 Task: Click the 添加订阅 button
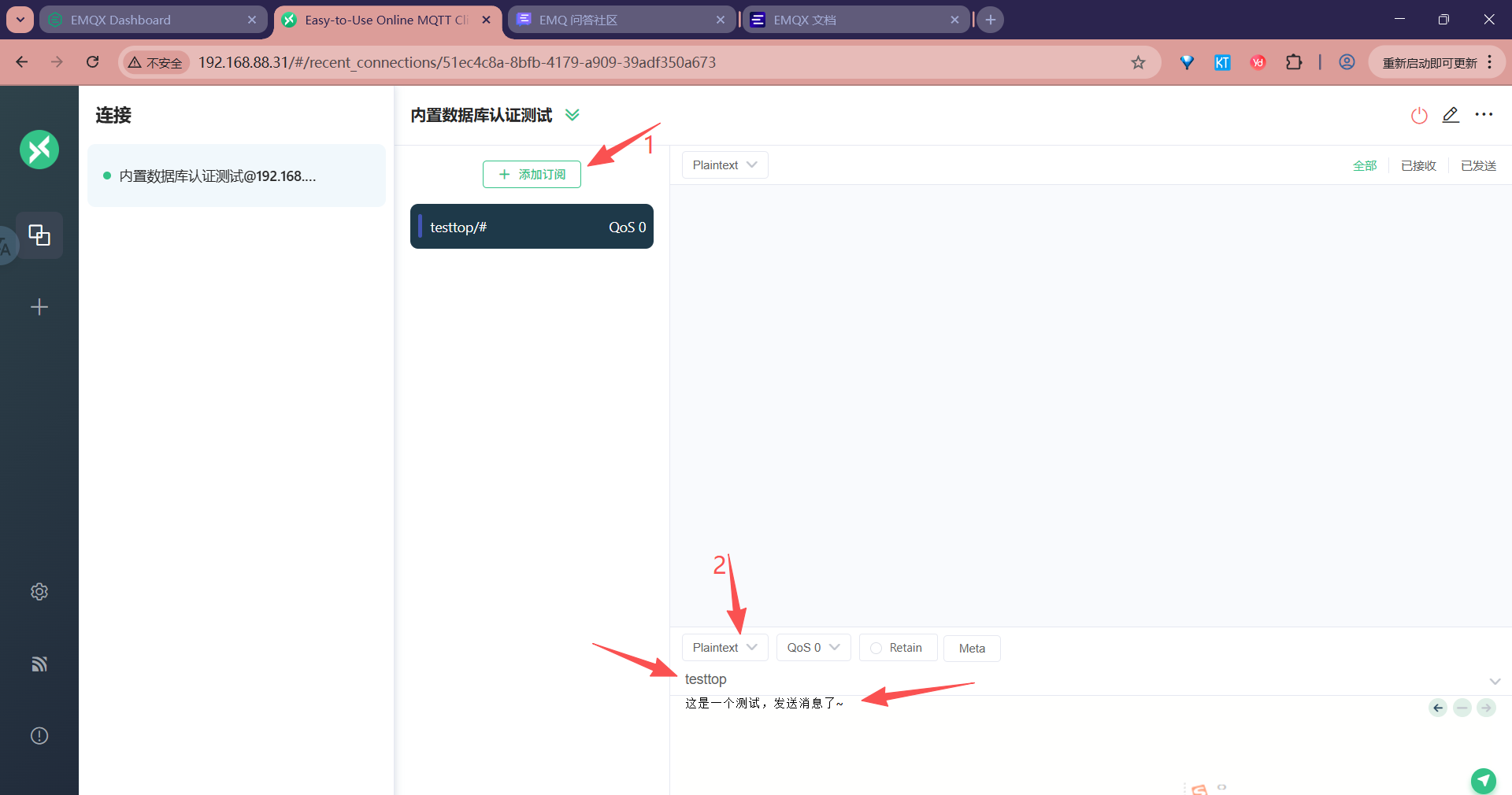[532, 175]
